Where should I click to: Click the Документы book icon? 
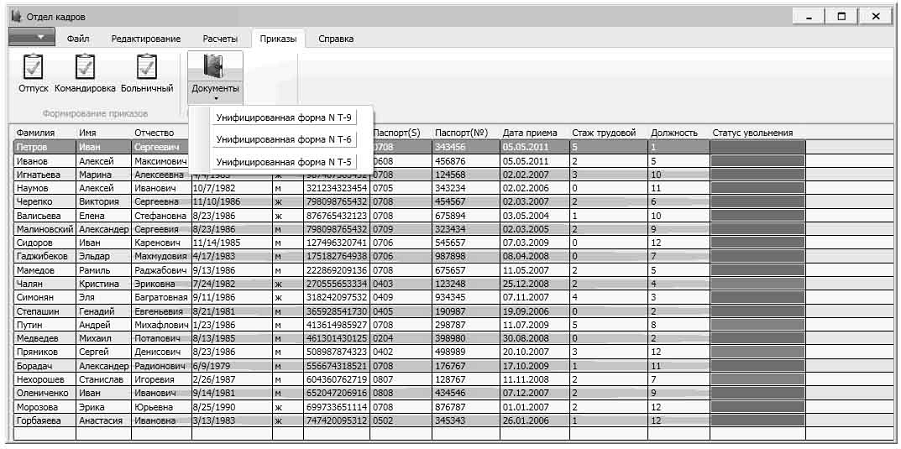pos(214,67)
